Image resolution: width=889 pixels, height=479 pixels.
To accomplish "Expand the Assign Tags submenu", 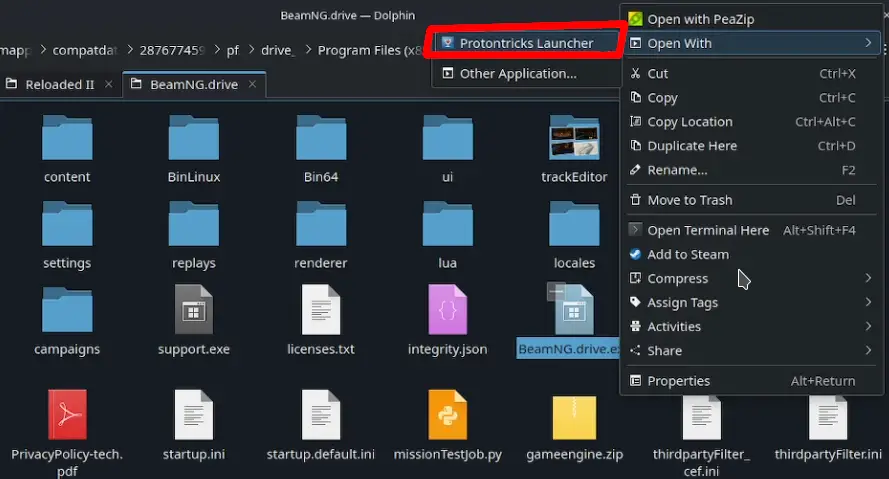I will [754, 303].
